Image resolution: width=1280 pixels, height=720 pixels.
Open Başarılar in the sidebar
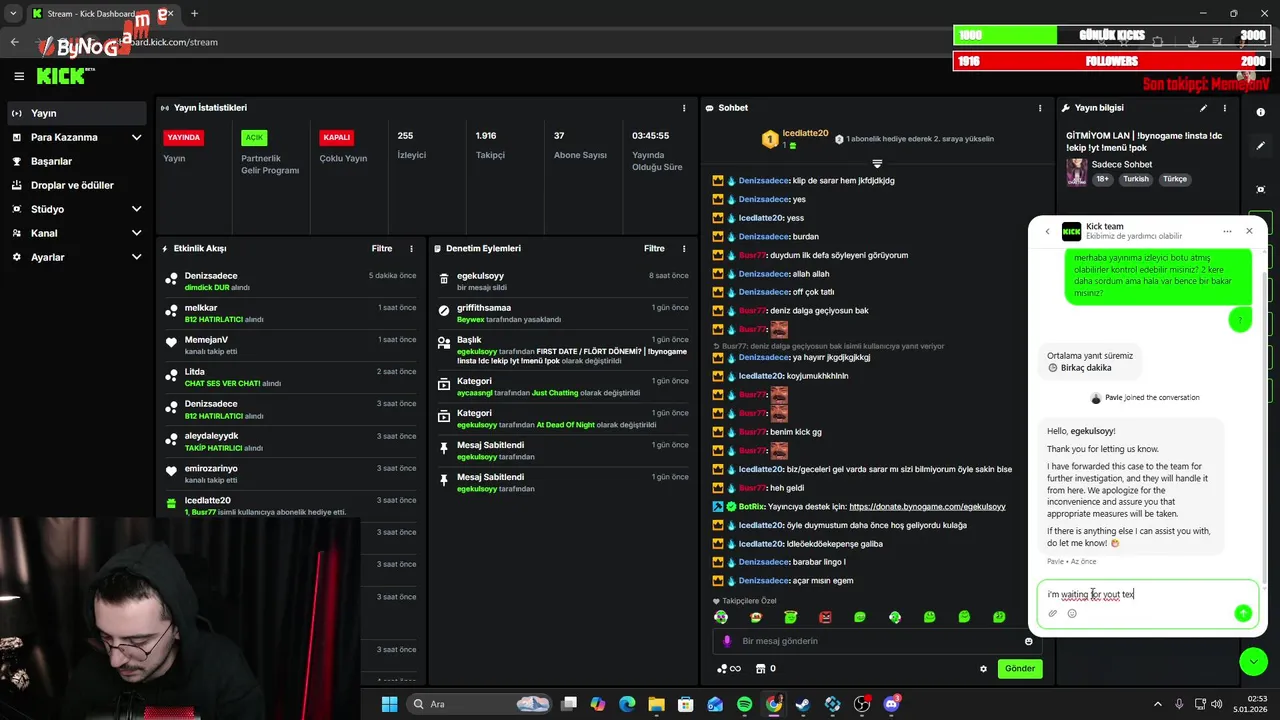77,161
